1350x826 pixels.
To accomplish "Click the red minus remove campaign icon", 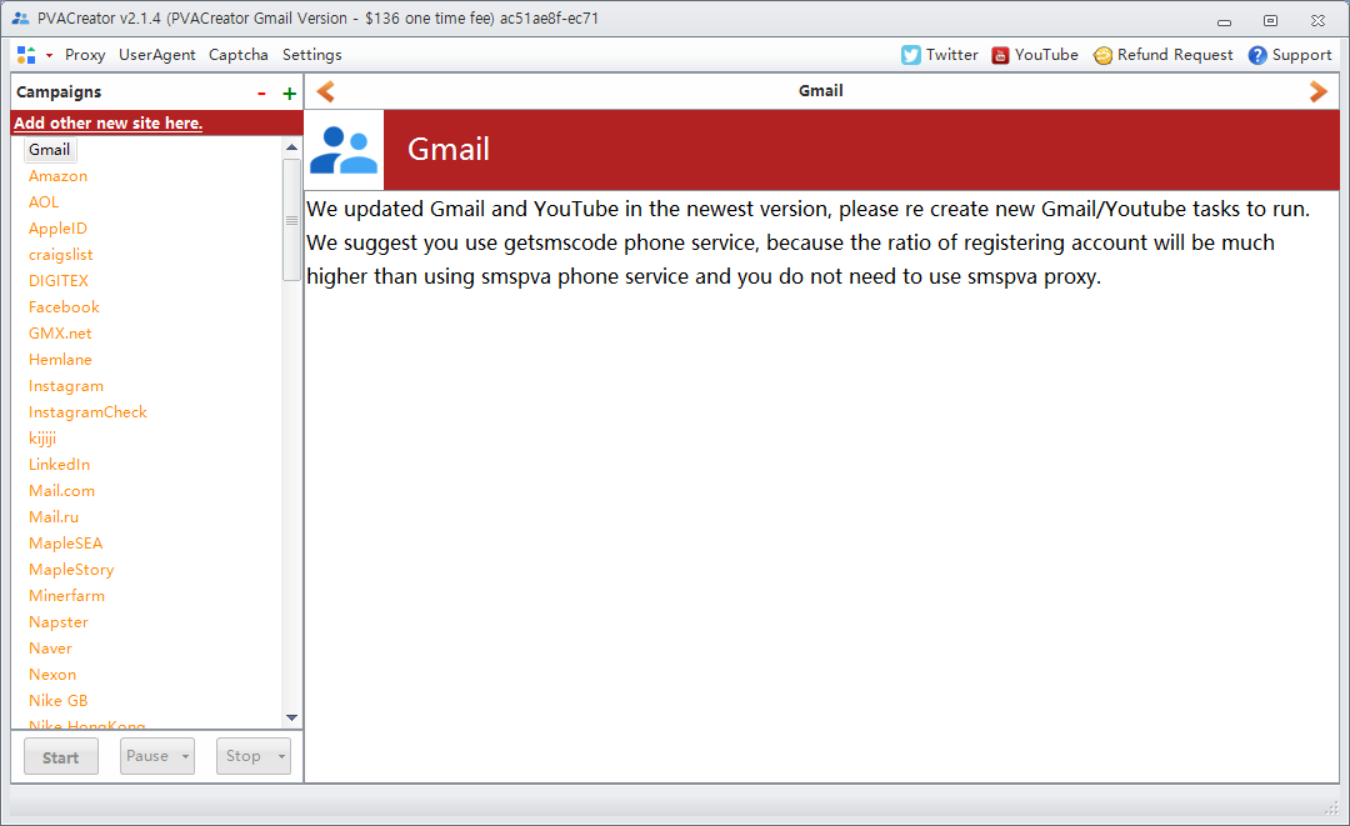I will [262, 93].
